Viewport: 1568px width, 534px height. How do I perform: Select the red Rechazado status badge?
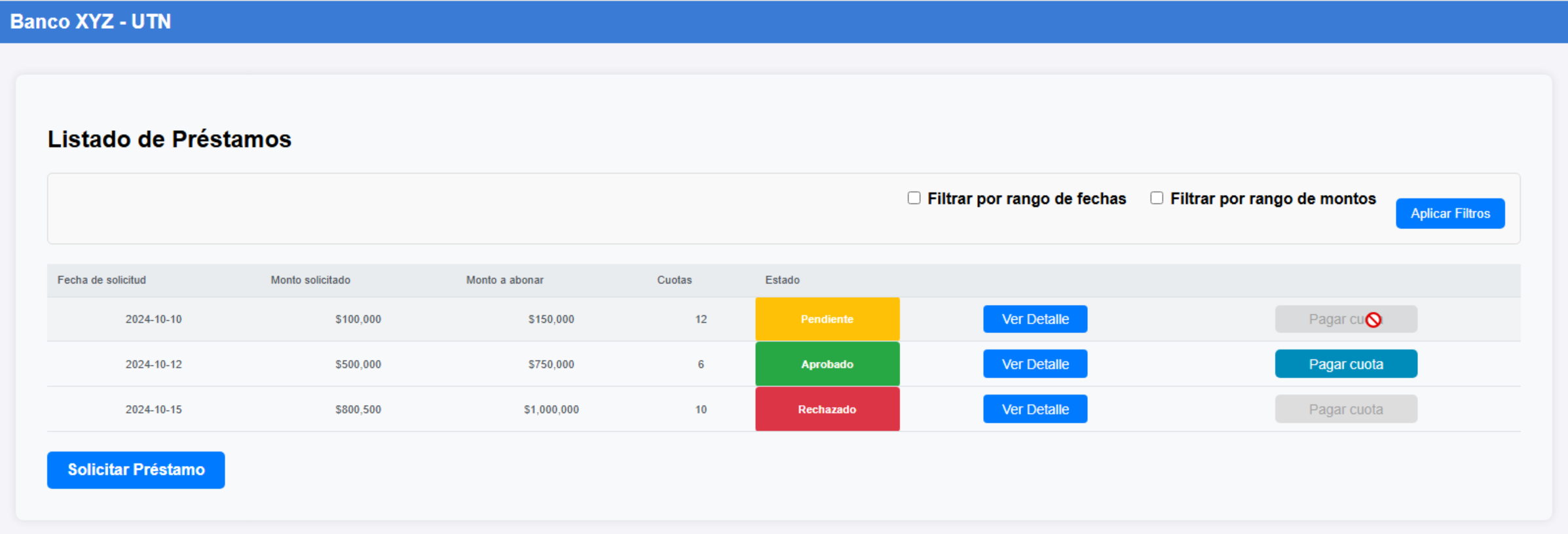point(827,409)
